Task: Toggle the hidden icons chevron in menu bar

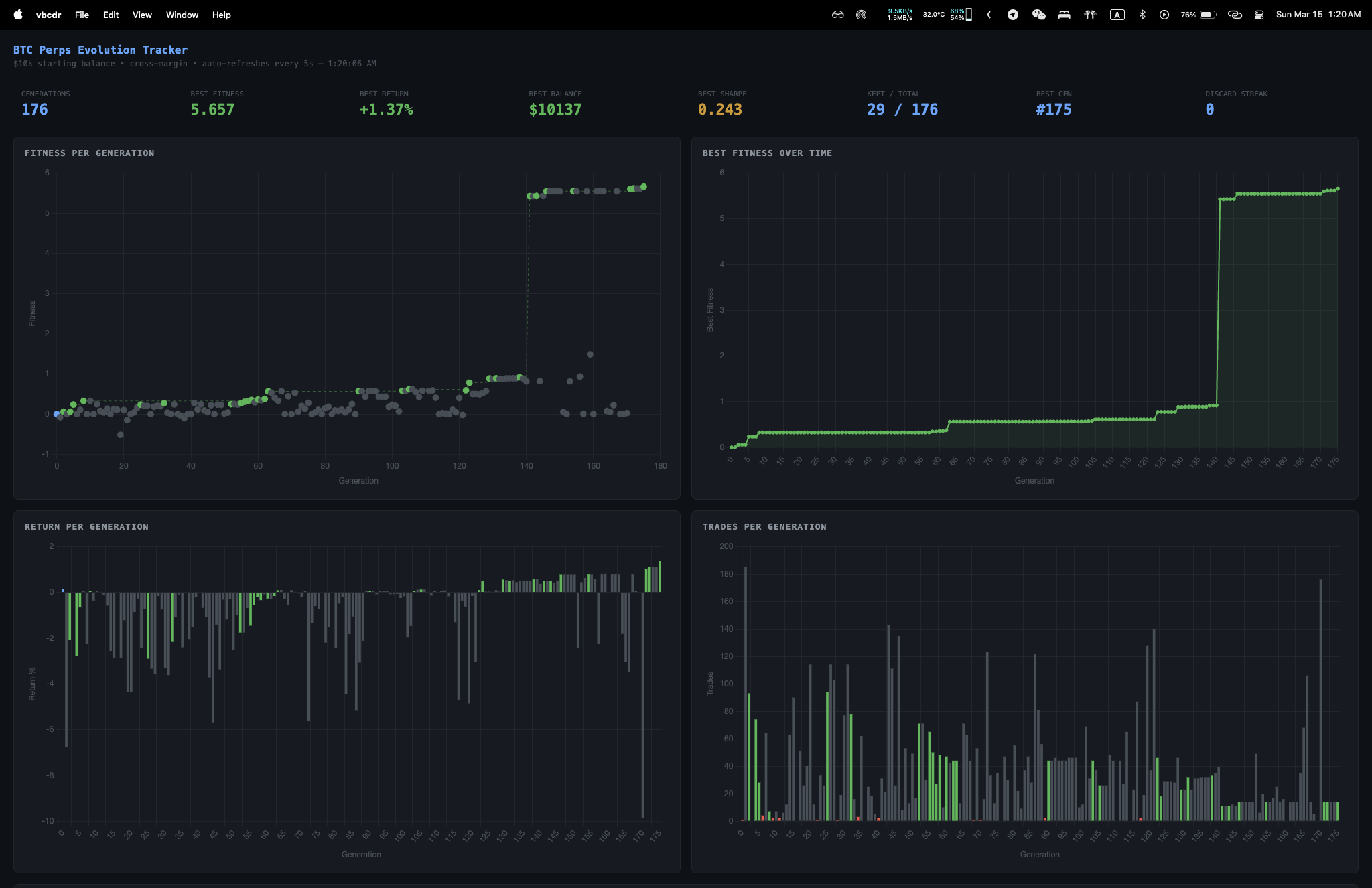Action: [x=989, y=14]
